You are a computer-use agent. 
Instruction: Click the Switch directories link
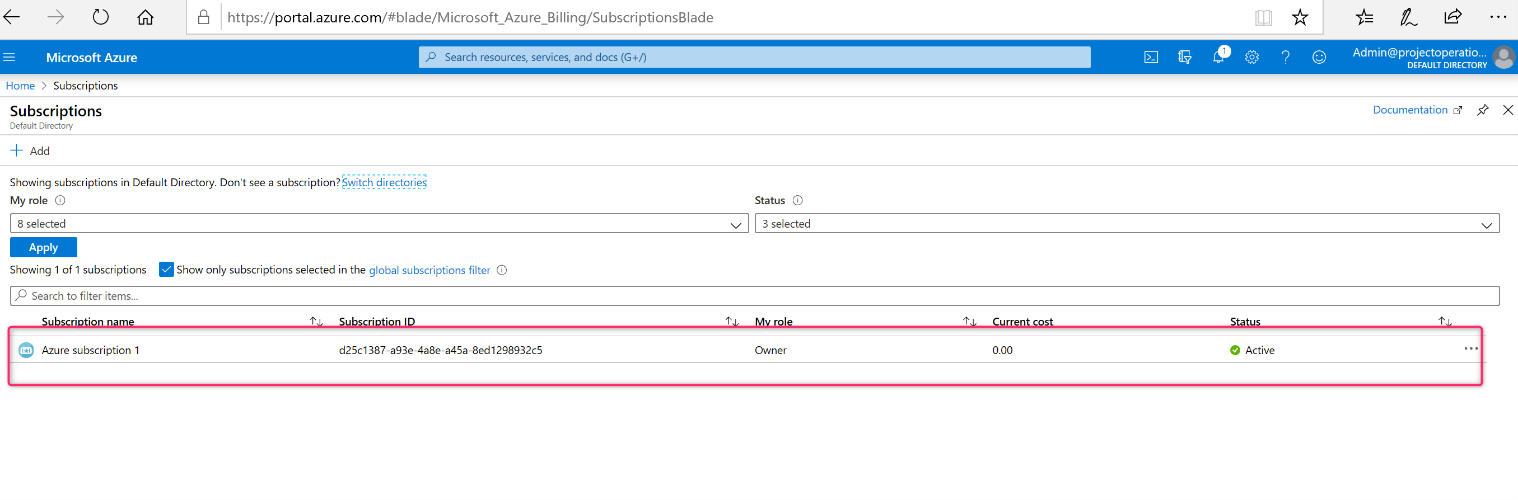coord(384,182)
